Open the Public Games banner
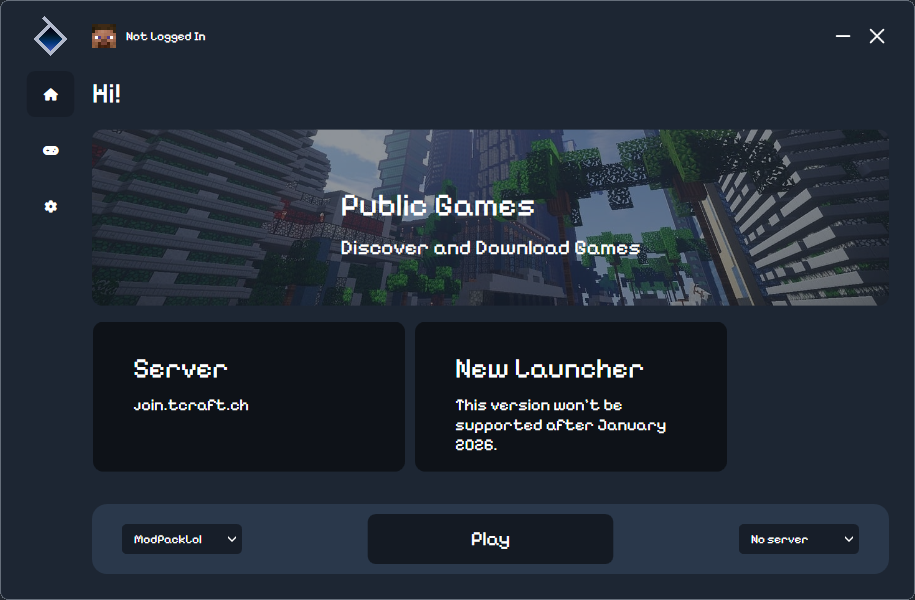 (x=490, y=218)
